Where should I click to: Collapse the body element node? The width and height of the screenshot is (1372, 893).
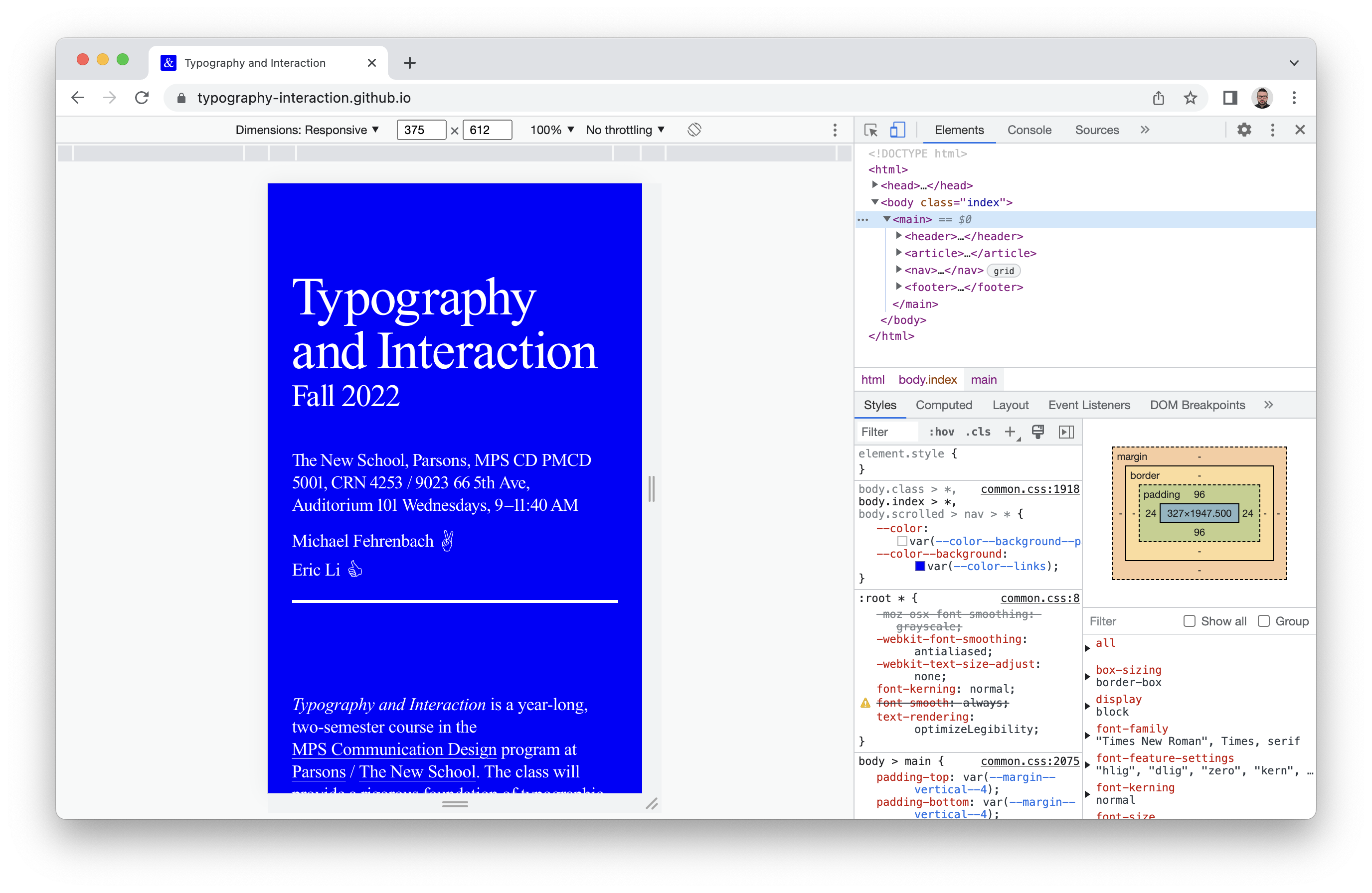pyautogui.click(x=874, y=202)
